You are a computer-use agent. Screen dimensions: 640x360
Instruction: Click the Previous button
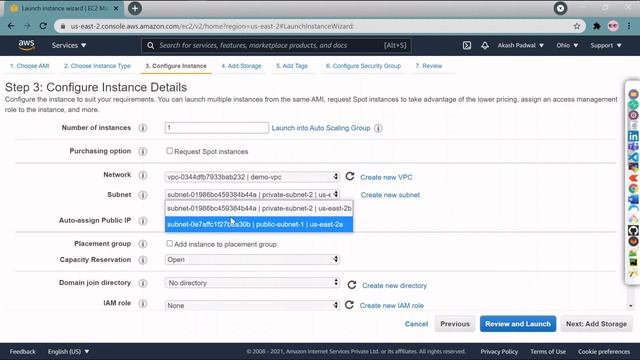pyautogui.click(x=455, y=324)
